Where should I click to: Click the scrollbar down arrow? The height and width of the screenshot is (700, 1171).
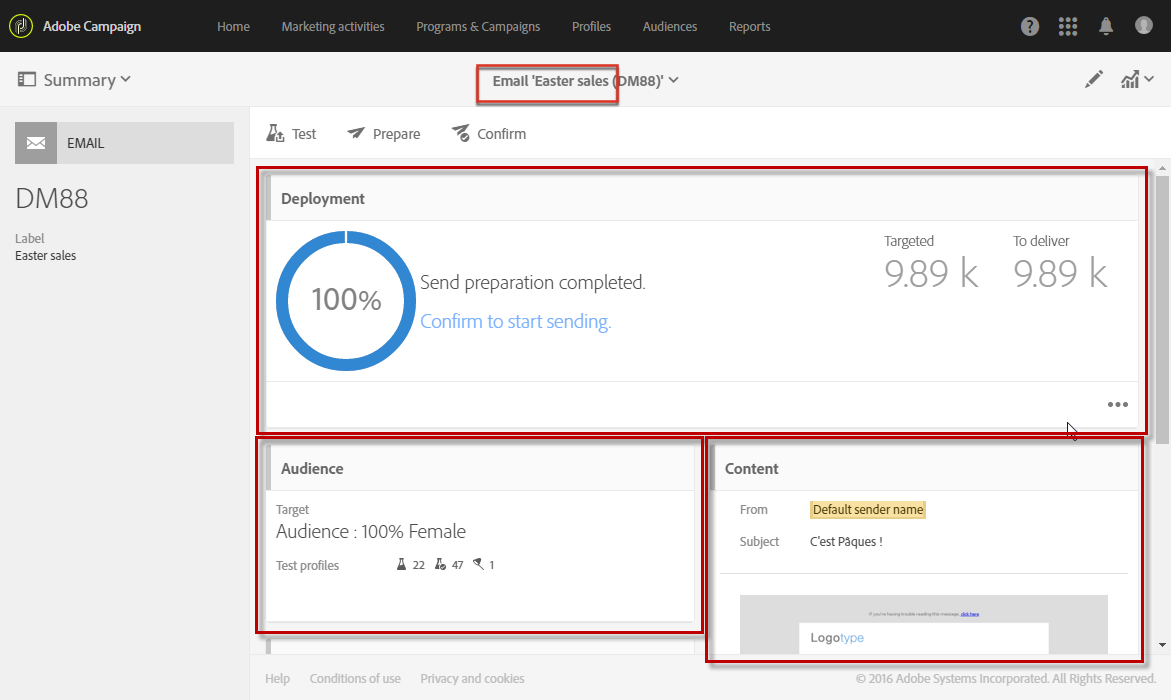(1162, 644)
